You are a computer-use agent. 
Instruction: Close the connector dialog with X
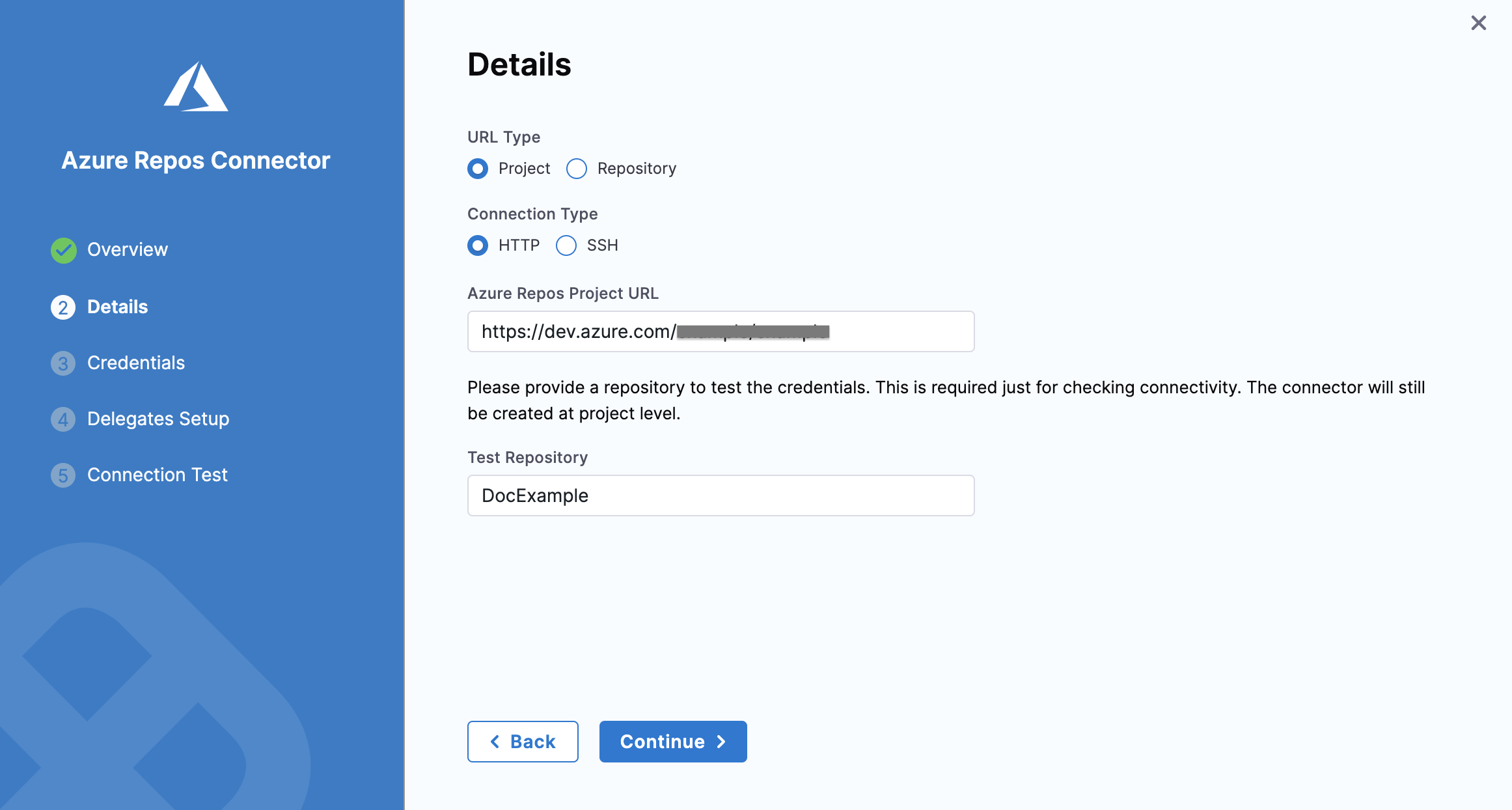(1478, 23)
